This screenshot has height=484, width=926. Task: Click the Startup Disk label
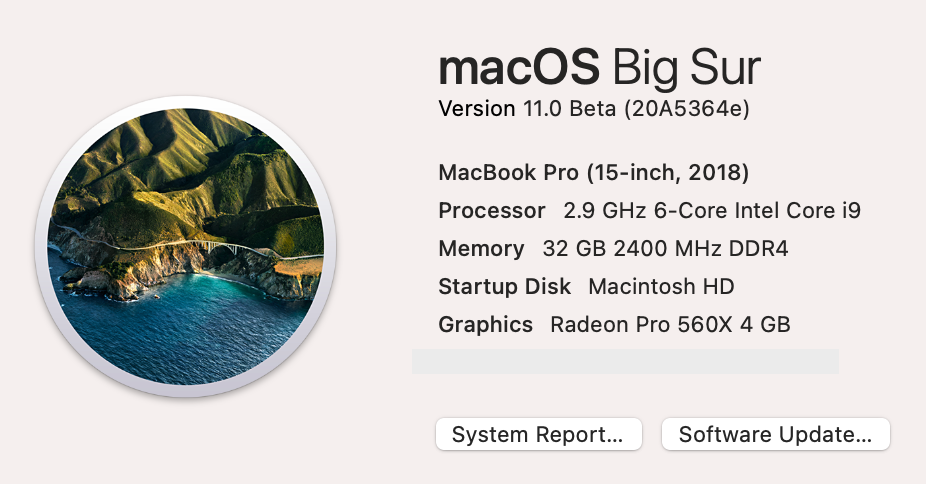coord(505,287)
